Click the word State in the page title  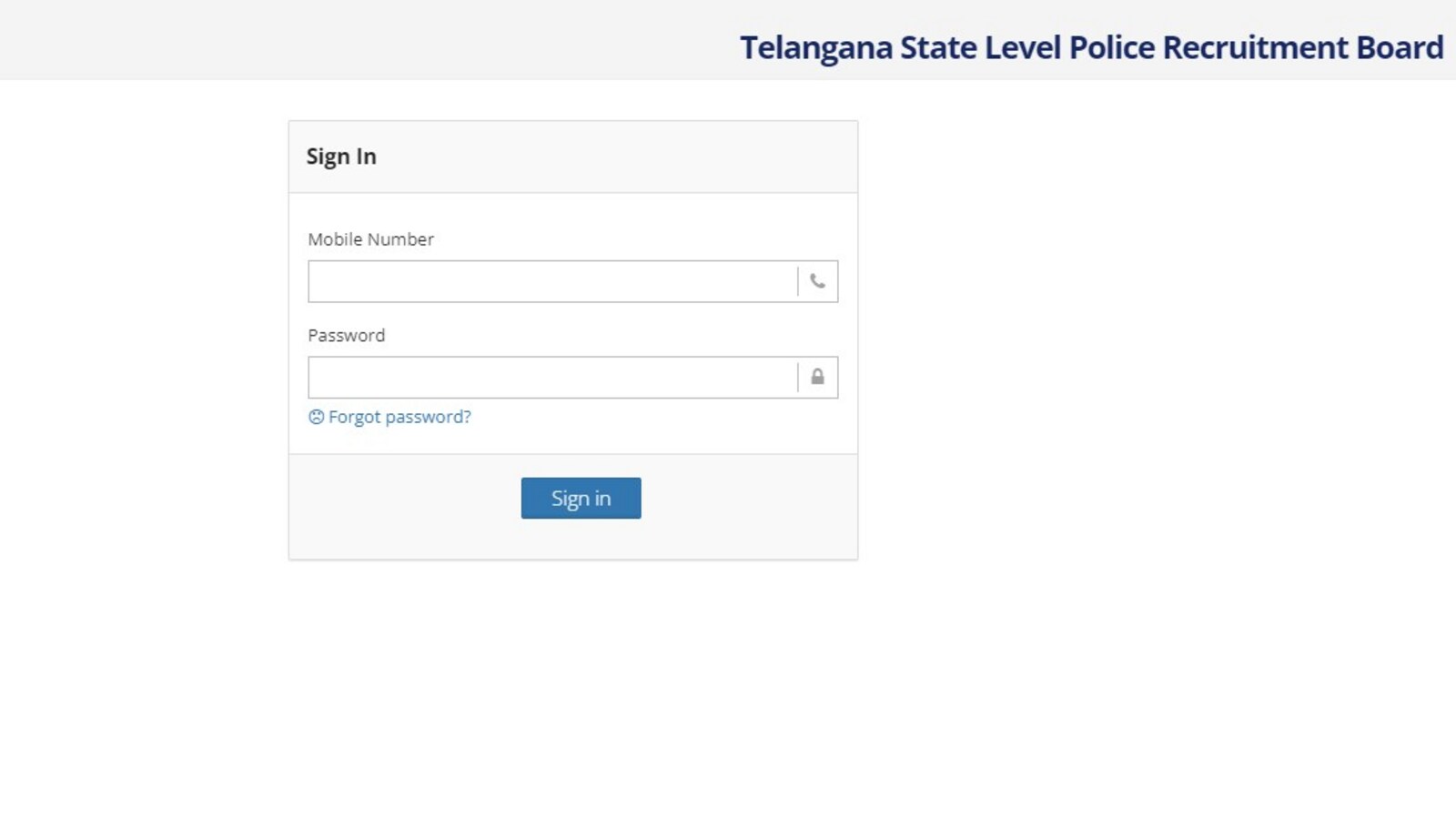pos(938,47)
